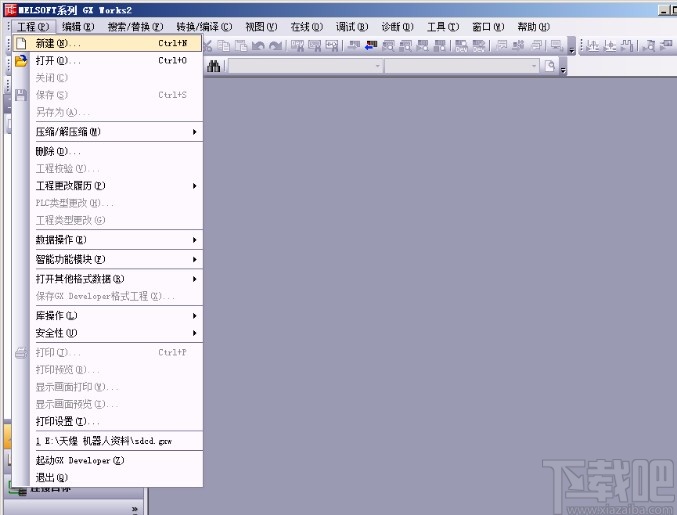677x515 pixels.
Task: Expand the 智能功能模块 submenu
Action: pos(116,259)
